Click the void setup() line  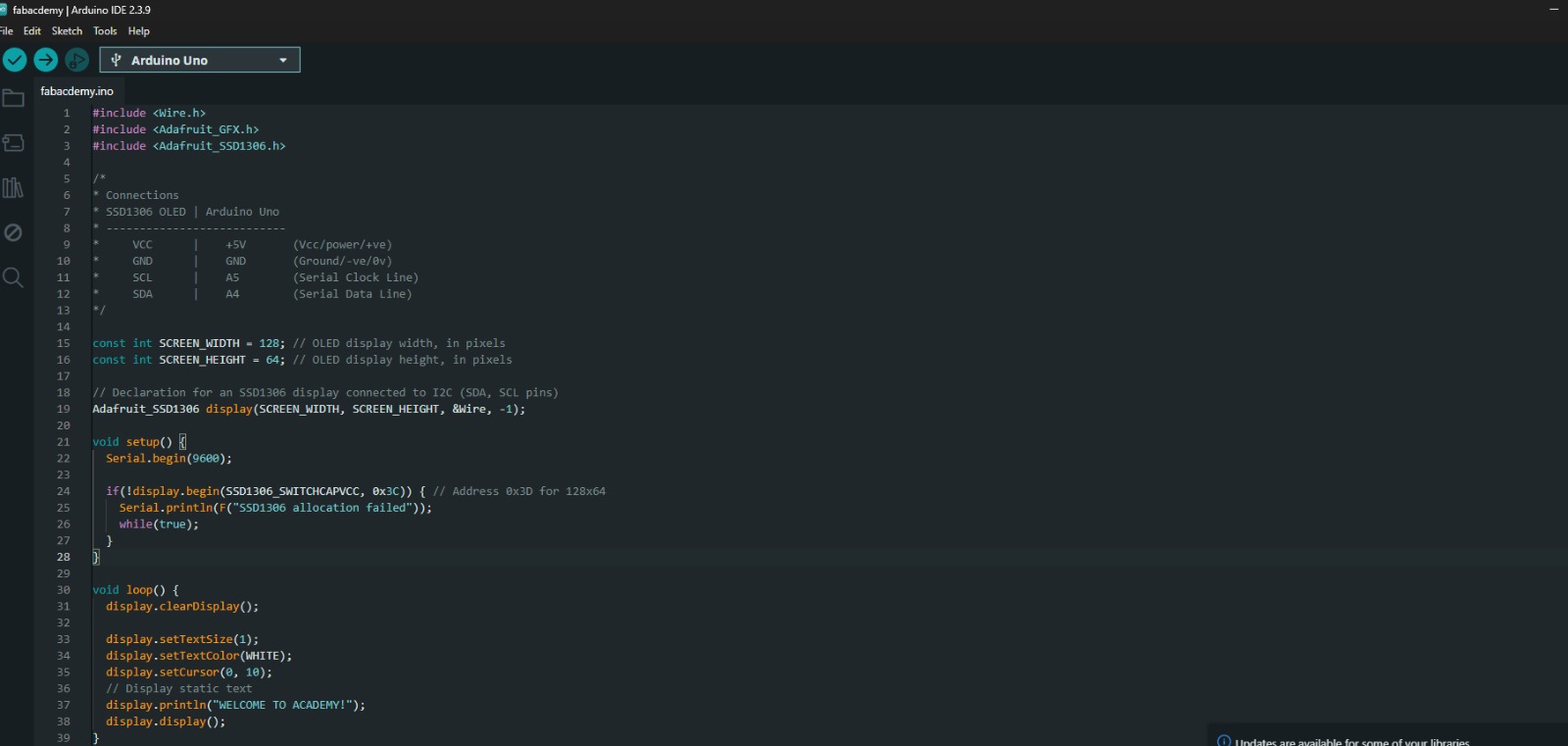pos(139,442)
